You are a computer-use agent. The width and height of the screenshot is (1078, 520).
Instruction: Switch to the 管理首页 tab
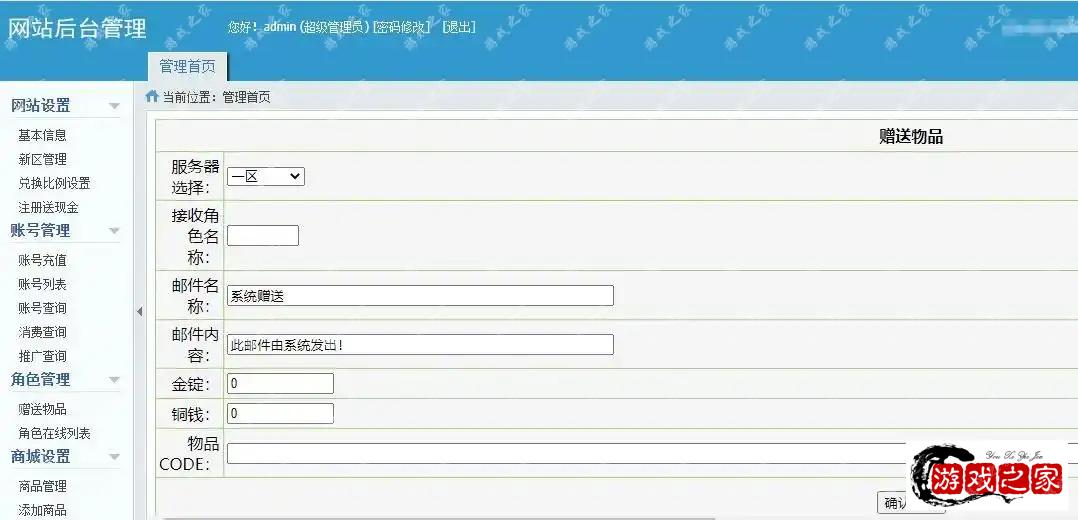point(187,67)
